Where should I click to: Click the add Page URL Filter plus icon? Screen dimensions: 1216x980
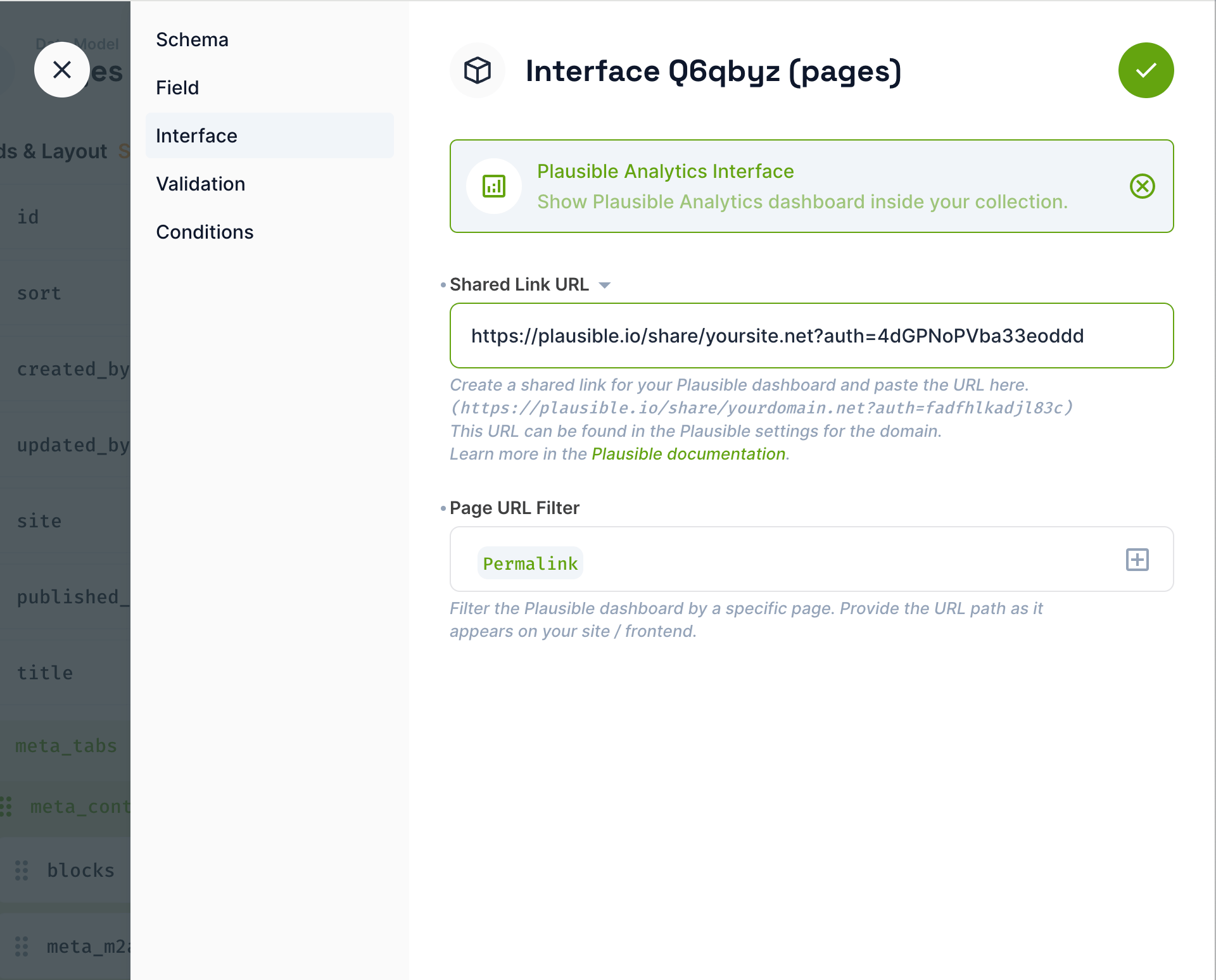(x=1138, y=560)
